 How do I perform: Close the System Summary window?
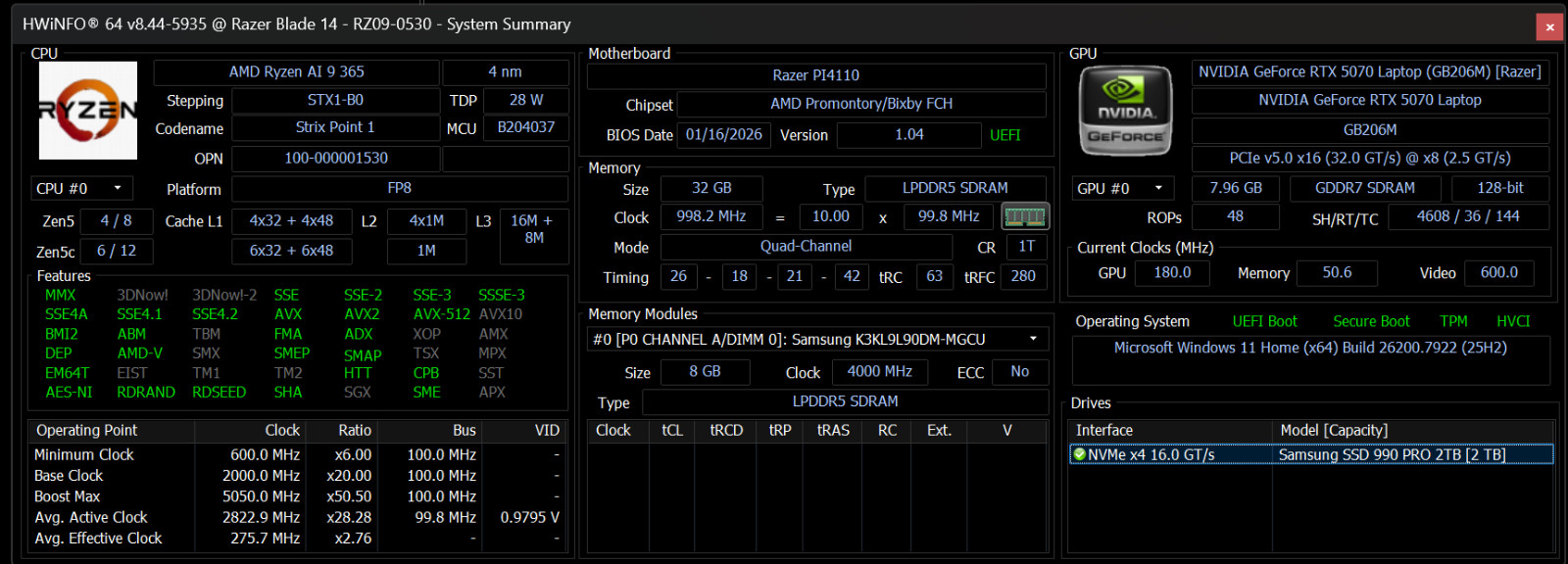click(1549, 26)
